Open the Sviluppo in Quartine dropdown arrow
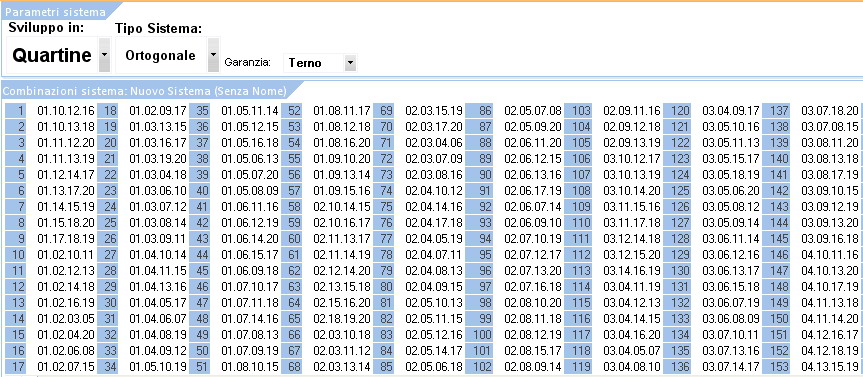 click(x=104, y=55)
